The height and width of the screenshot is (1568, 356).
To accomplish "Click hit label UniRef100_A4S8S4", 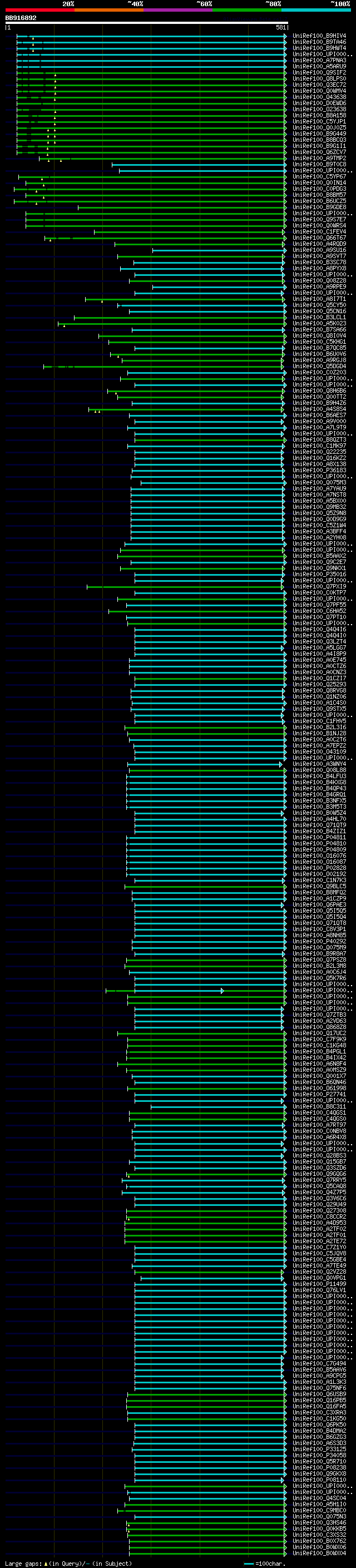I will tap(319, 409).
